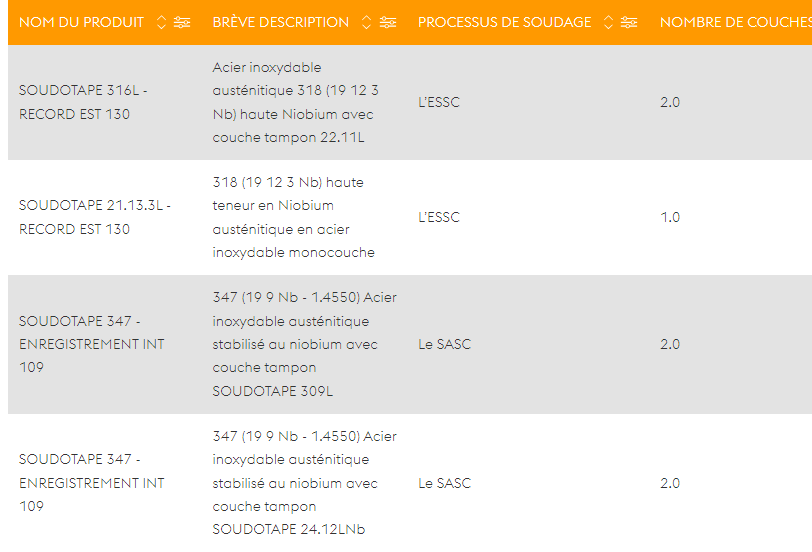
Task: Click the NOMBRE DE COUCHES column header
Action: click(735, 22)
